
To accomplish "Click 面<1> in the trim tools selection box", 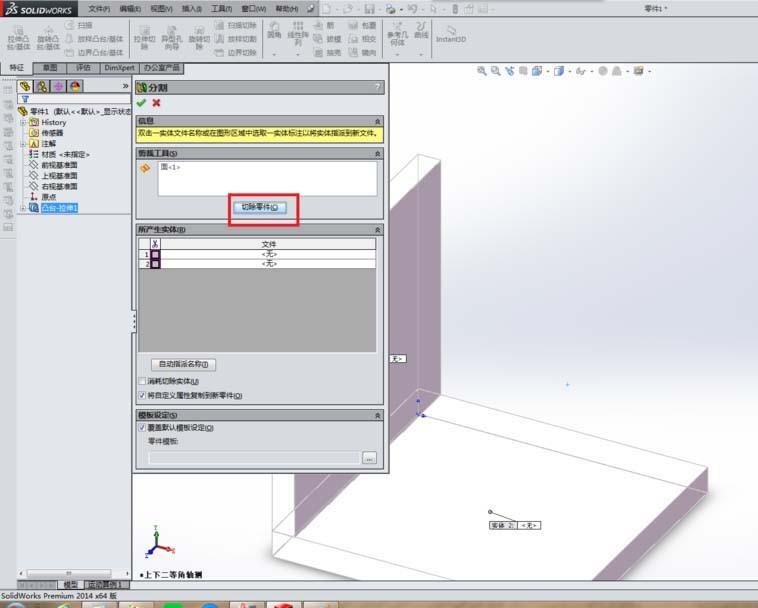I will click(x=170, y=167).
